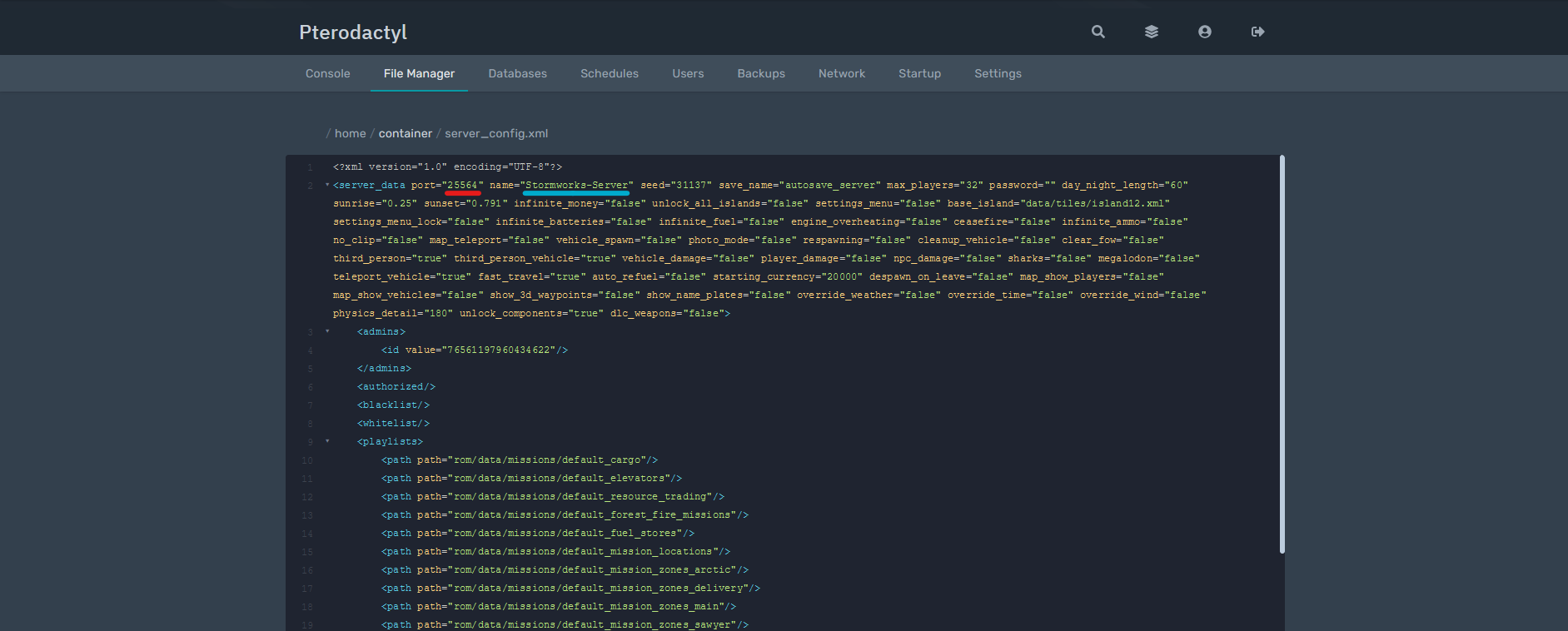Go to Pterodactyl home logo
1568x631 pixels.
coord(353,32)
